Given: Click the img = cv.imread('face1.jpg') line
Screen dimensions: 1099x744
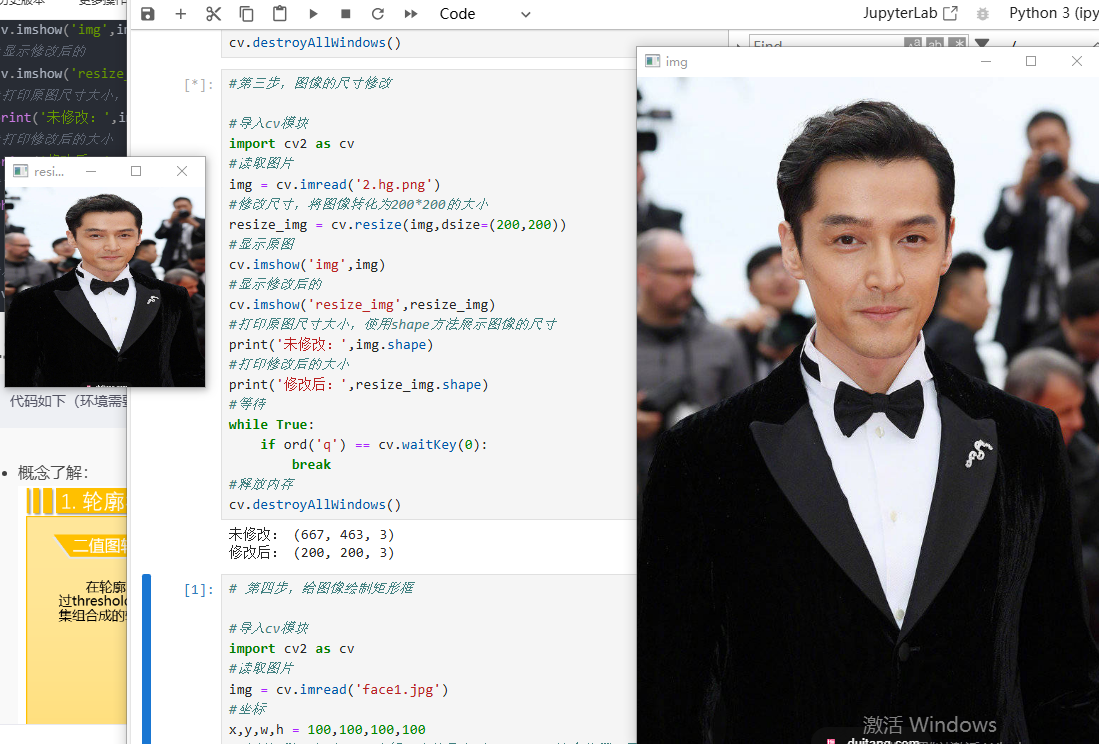Looking at the screenshot, I should (339, 689).
